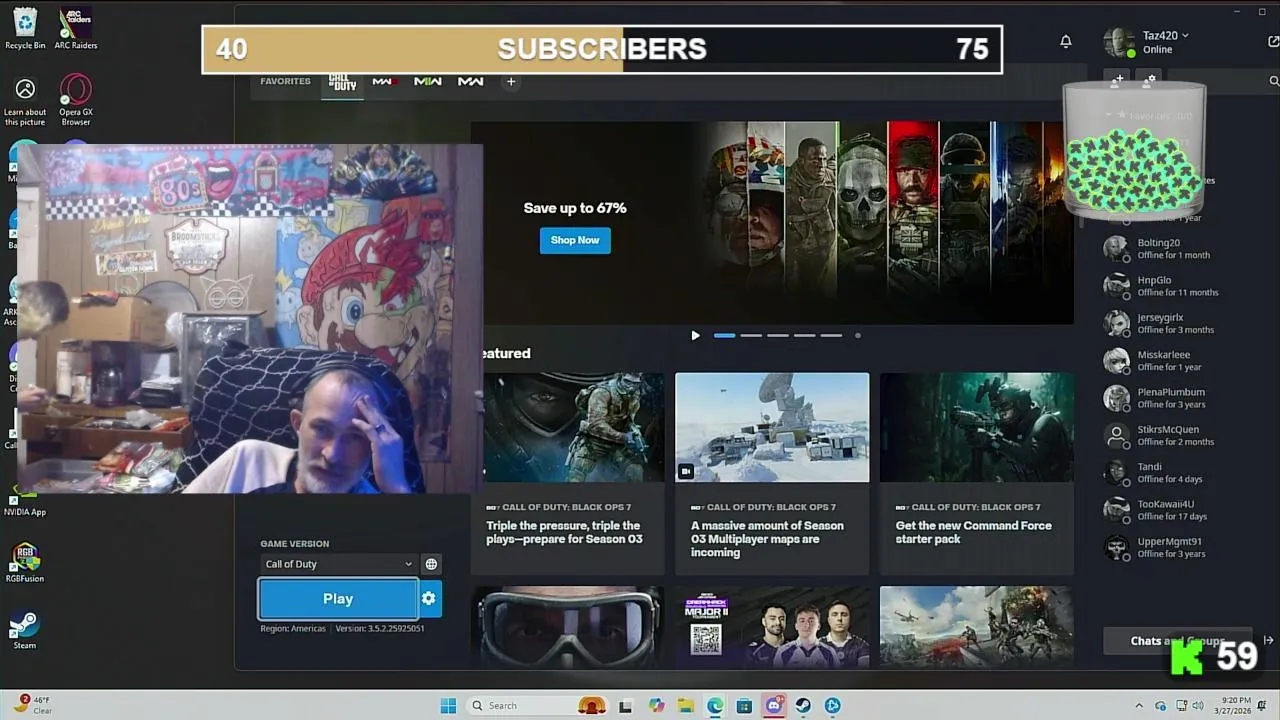Click the blue Play button
This screenshot has width=1280, height=720.
point(338,599)
